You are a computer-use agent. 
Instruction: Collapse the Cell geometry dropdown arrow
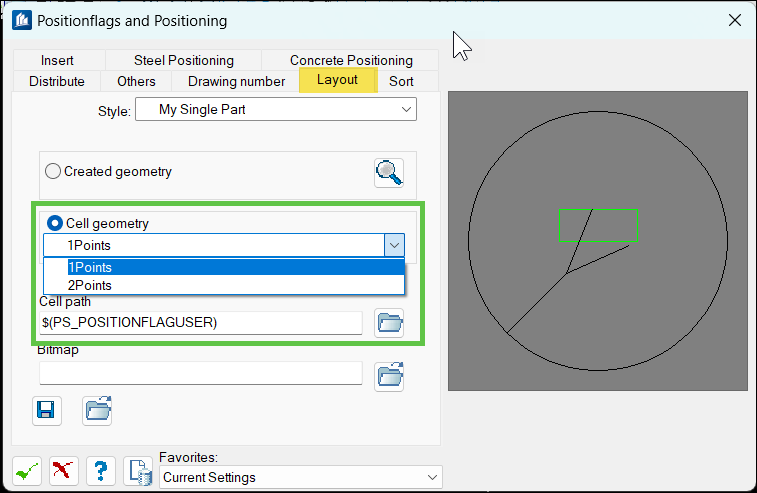[x=394, y=245]
